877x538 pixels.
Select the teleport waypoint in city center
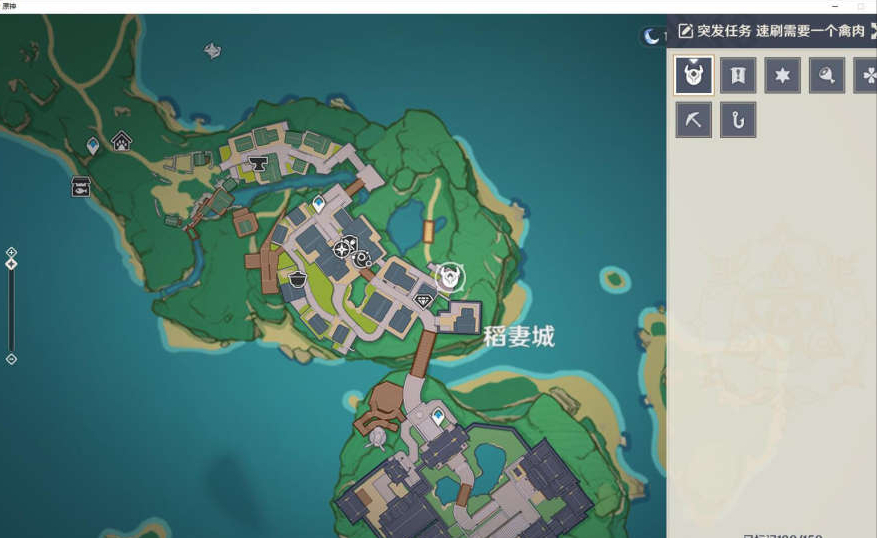319,204
